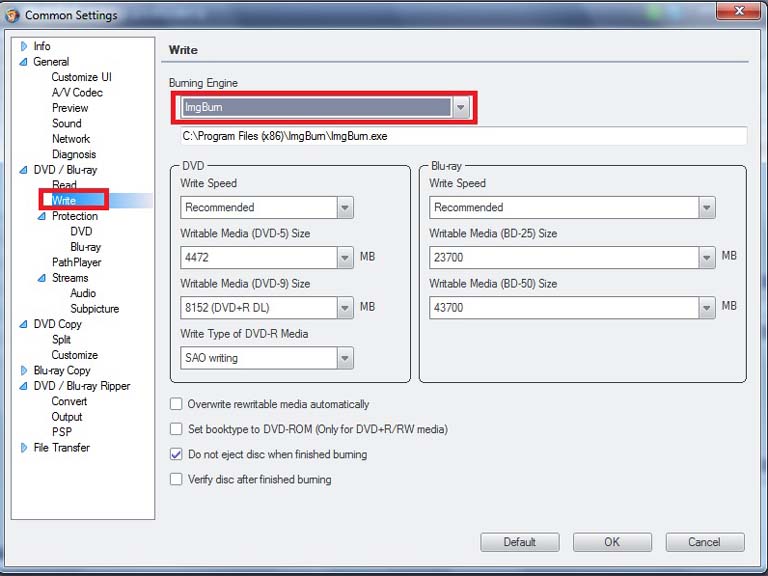
Task: Collapse the DVD / Blu-ray Ripper node
Action: coord(24,386)
